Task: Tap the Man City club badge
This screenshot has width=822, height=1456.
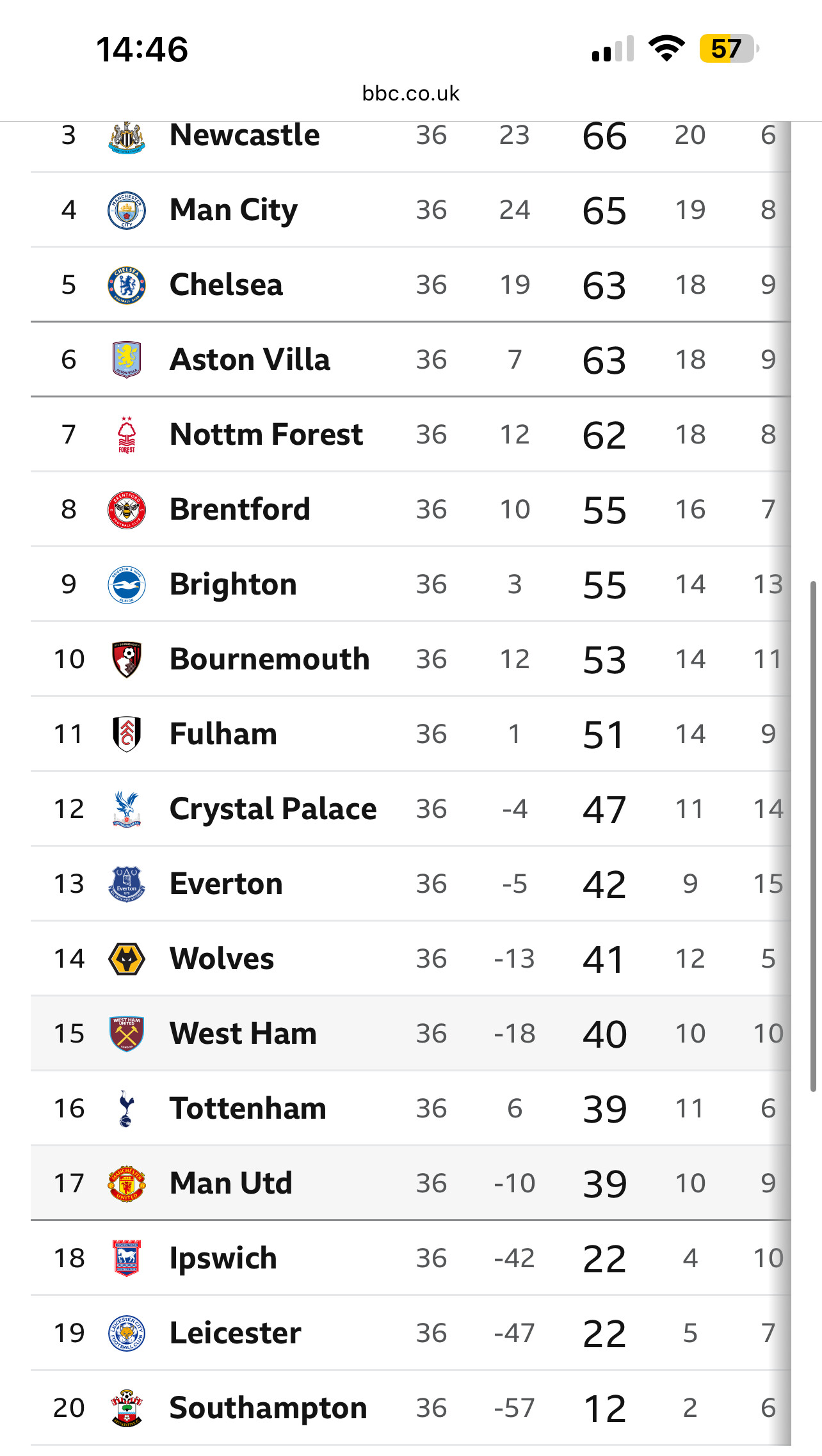Action: [127, 211]
